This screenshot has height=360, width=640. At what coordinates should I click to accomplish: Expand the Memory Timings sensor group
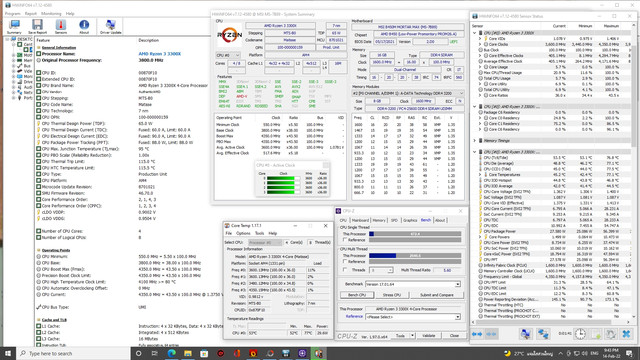coord(475,140)
